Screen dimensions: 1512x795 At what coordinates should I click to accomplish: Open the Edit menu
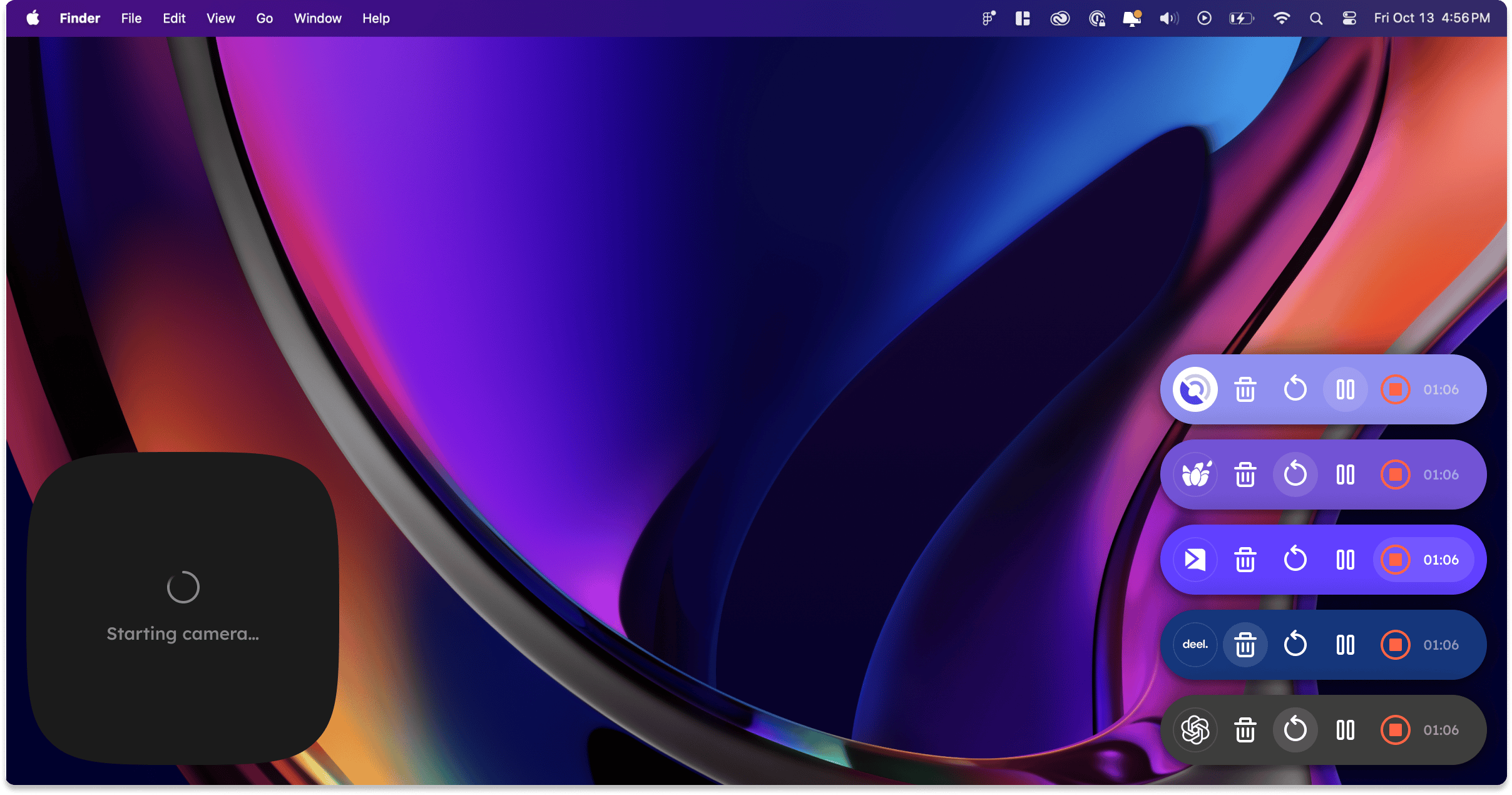[174, 18]
